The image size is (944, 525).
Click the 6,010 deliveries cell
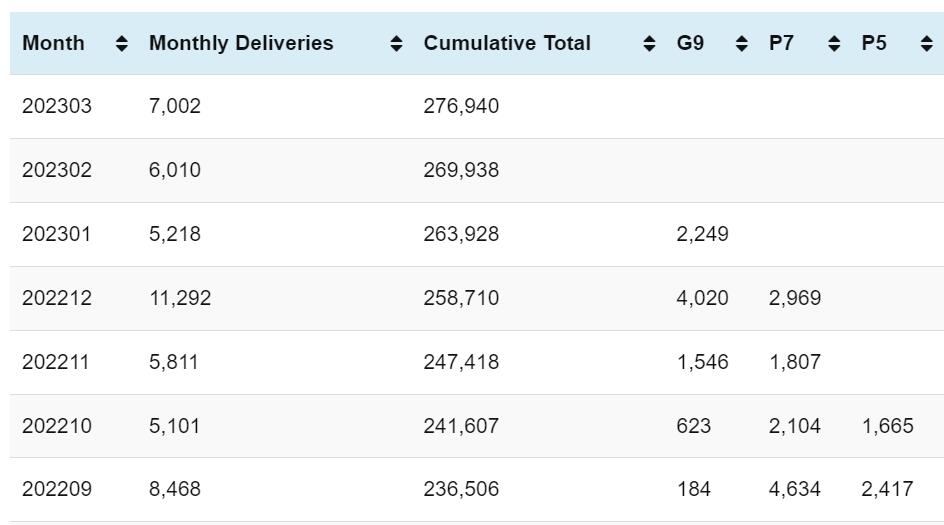[175, 170]
